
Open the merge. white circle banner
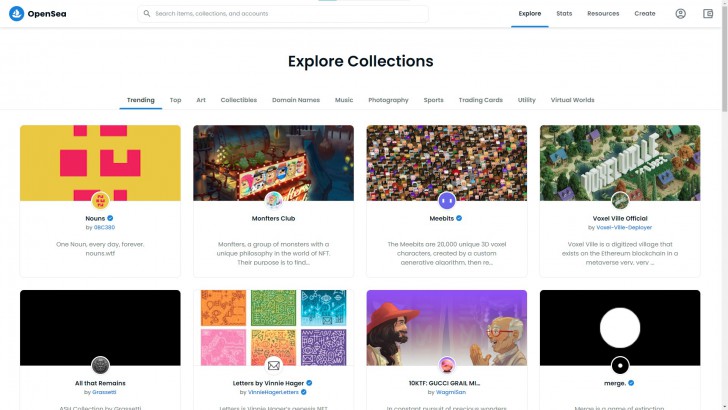click(x=620, y=328)
